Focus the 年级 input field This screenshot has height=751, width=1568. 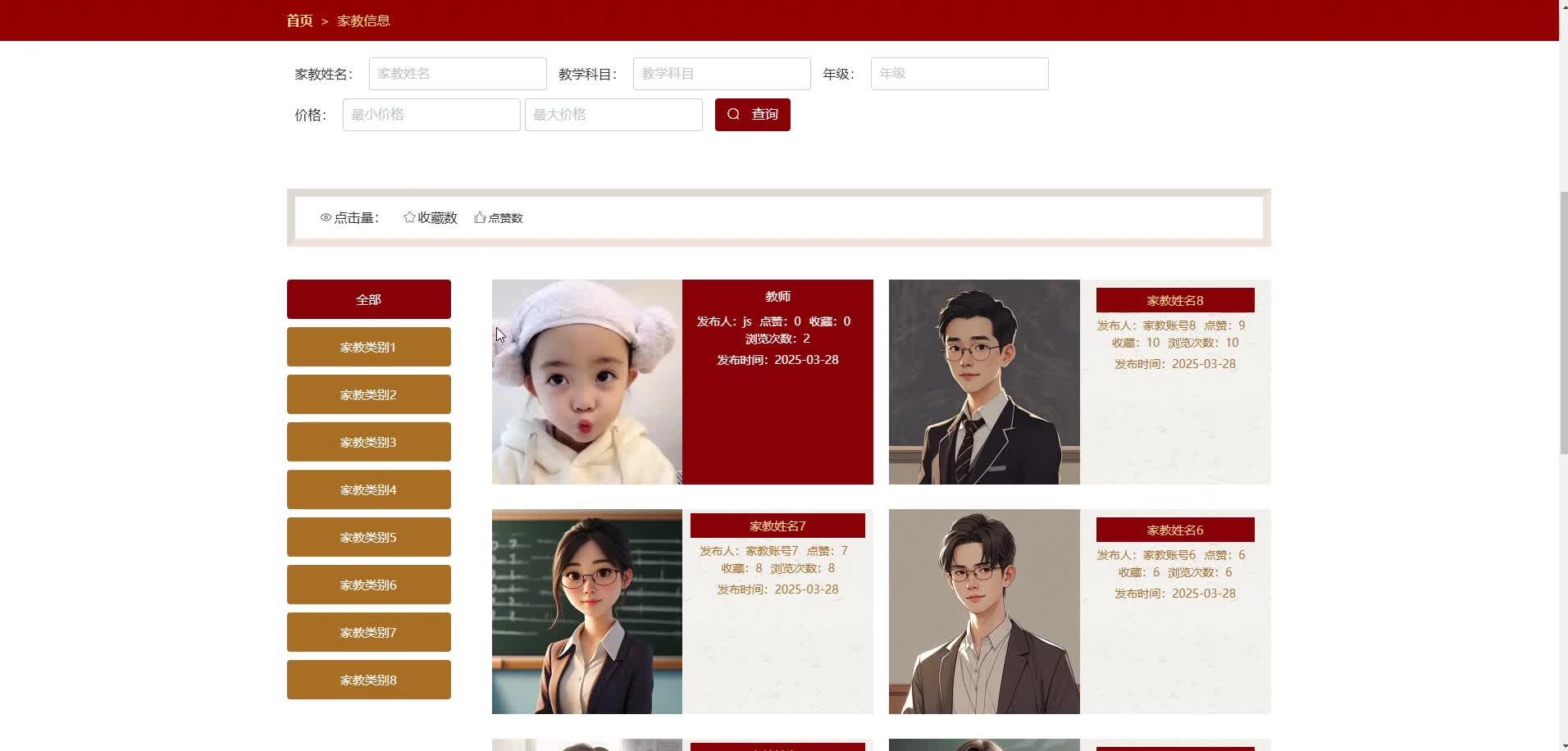click(x=959, y=74)
